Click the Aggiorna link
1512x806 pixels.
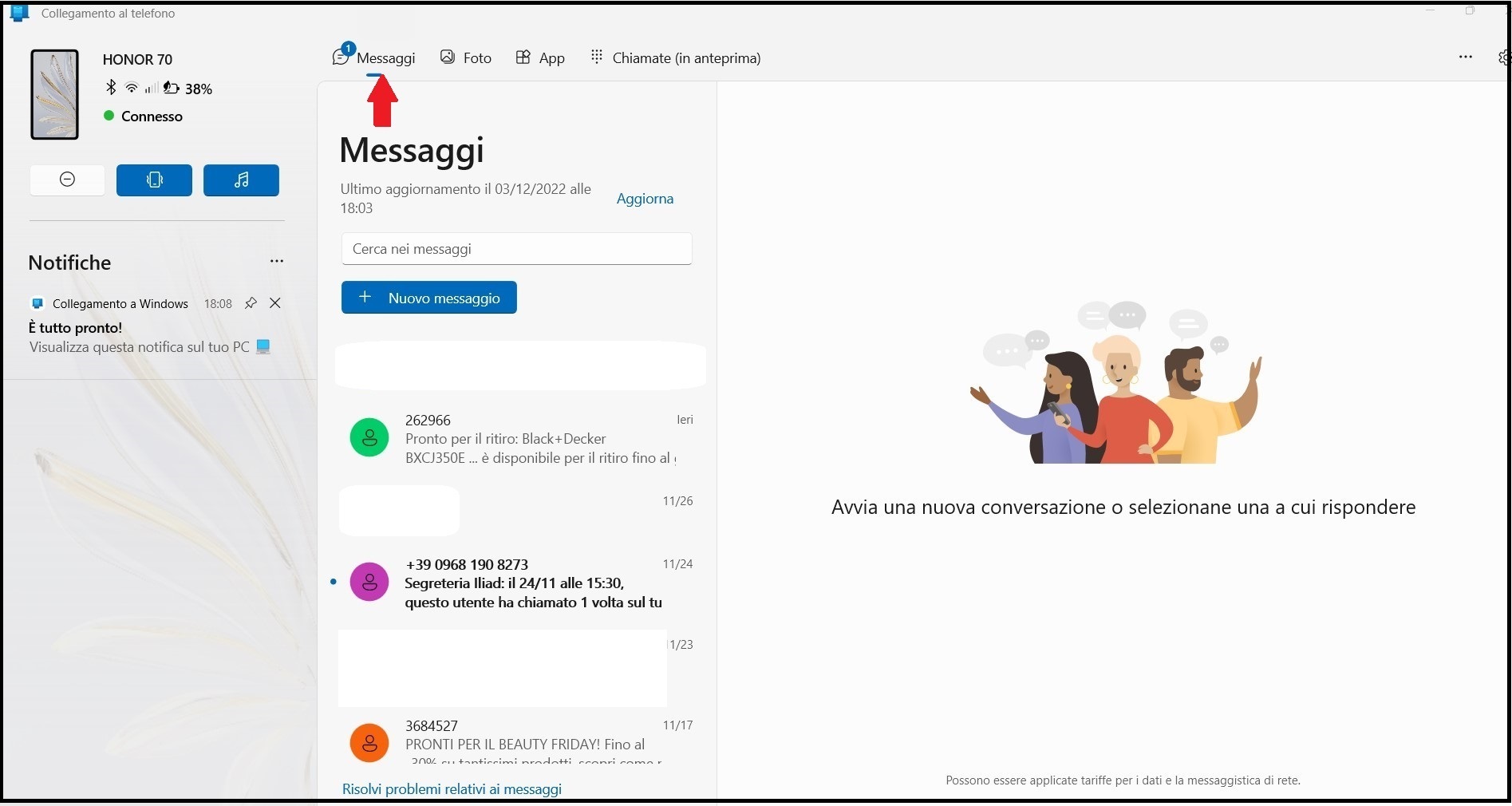click(x=645, y=199)
